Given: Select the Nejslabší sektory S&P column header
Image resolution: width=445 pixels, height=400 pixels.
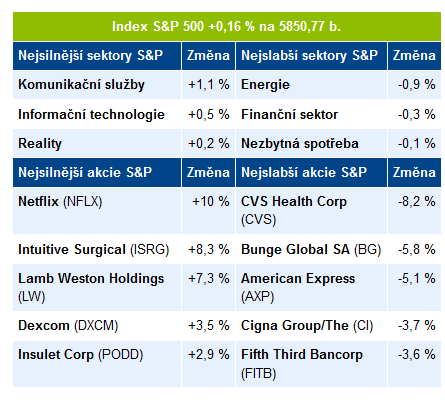Looking at the screenshot, I should 311,56.
